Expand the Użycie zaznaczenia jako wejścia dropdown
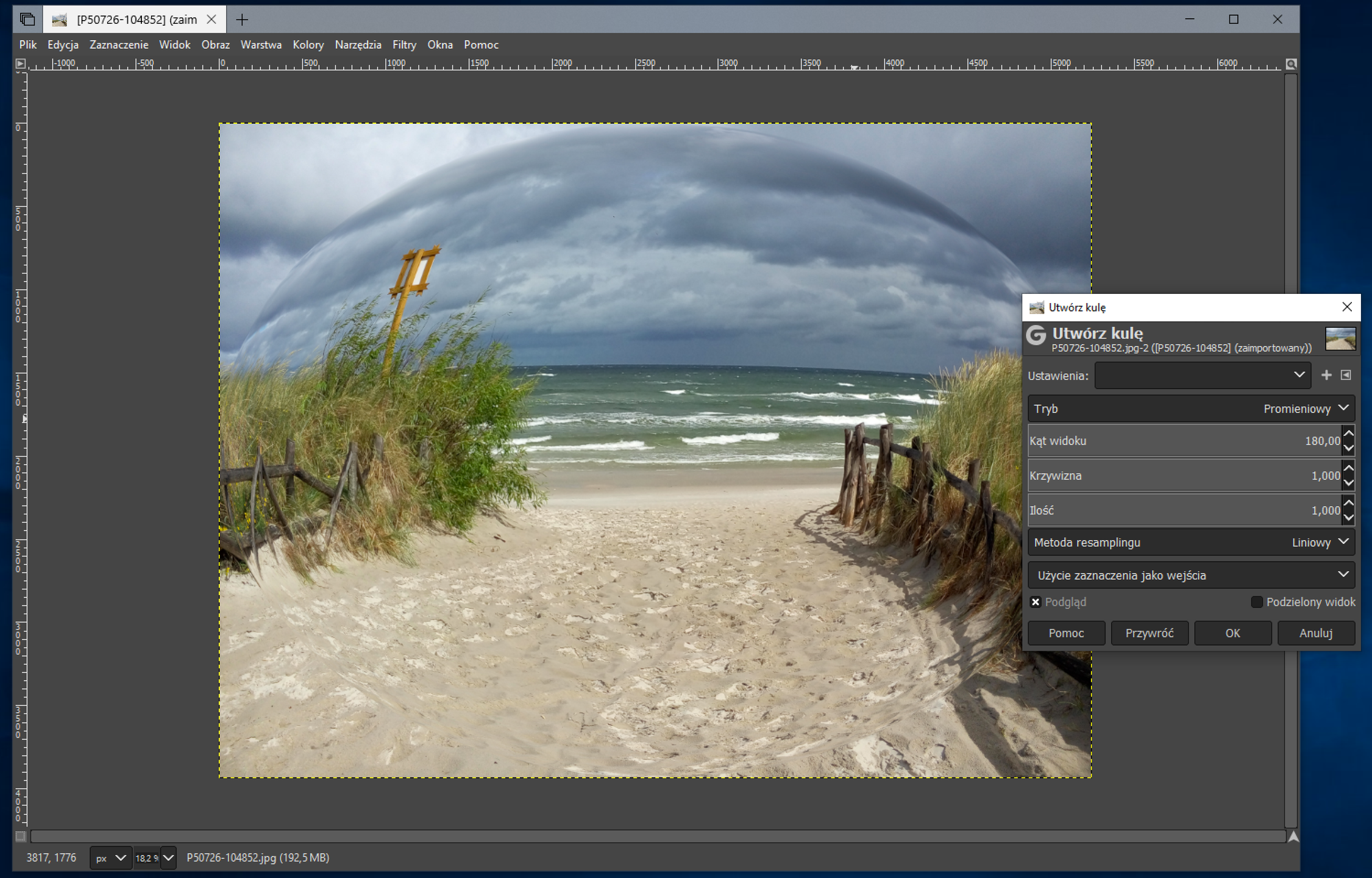 1191,575
